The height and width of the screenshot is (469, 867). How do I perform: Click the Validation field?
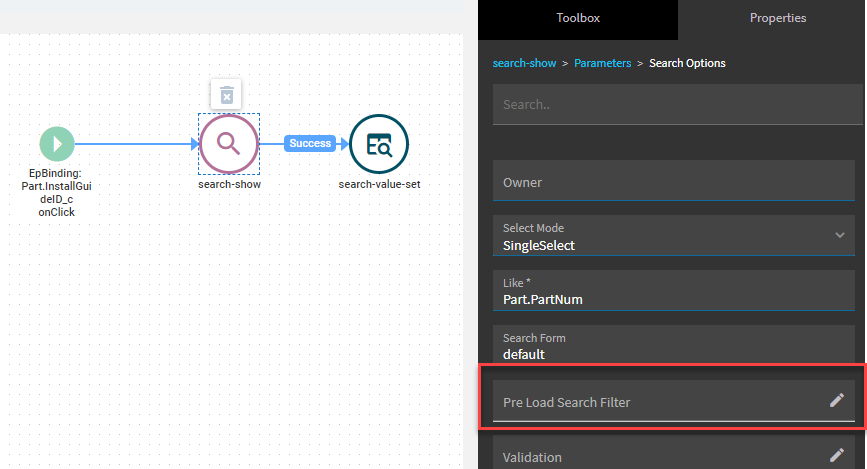673,454
